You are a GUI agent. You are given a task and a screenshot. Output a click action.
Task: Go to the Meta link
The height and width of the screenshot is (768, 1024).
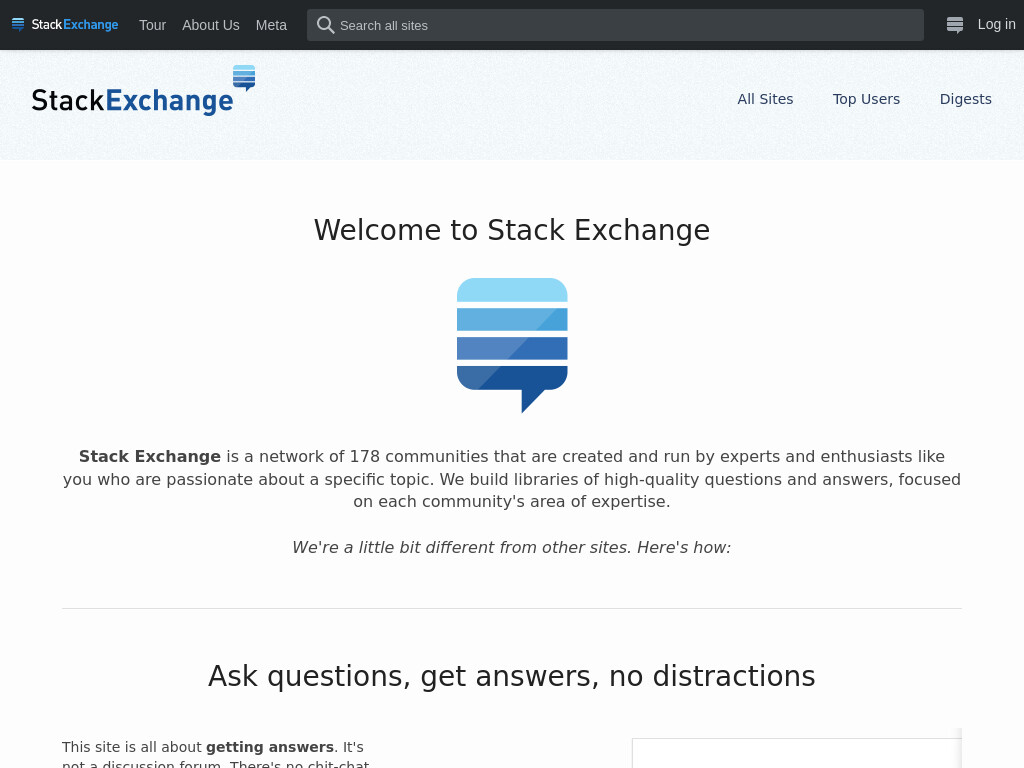coord(271,25)
